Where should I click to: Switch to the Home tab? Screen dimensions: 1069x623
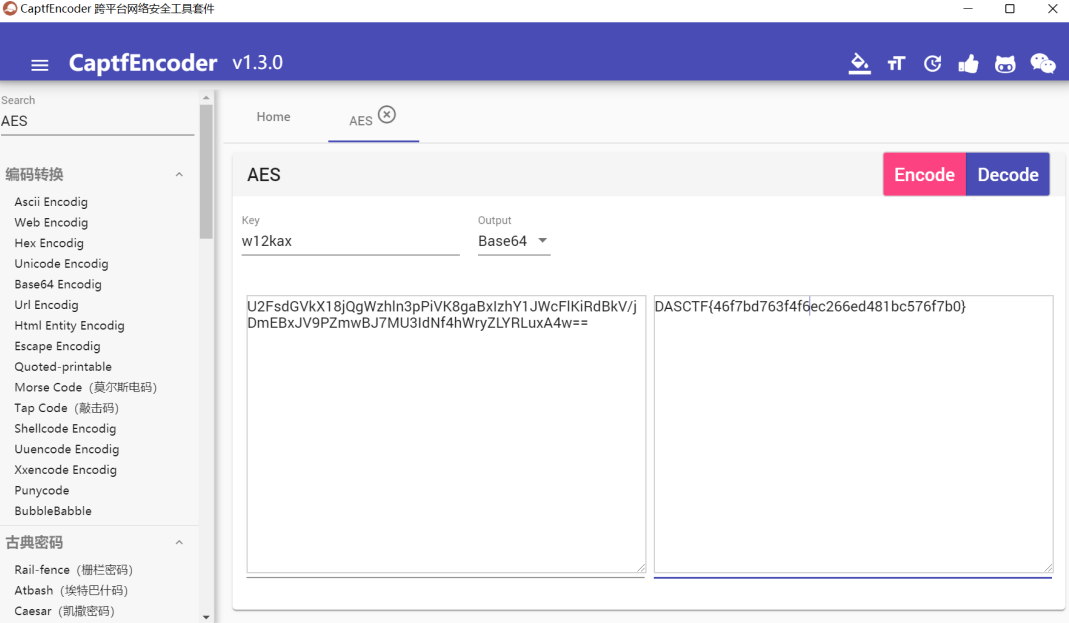coord(273,117)
